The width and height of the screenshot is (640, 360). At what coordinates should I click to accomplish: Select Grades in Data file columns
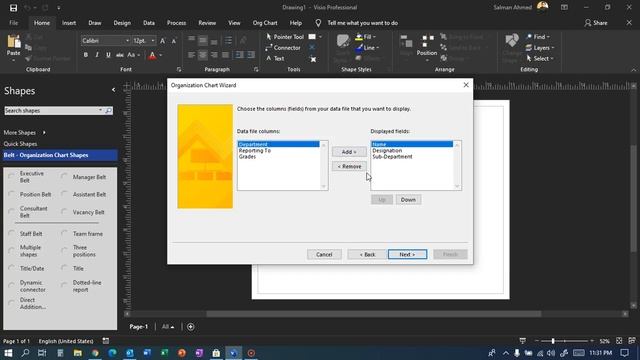point(247,157)
